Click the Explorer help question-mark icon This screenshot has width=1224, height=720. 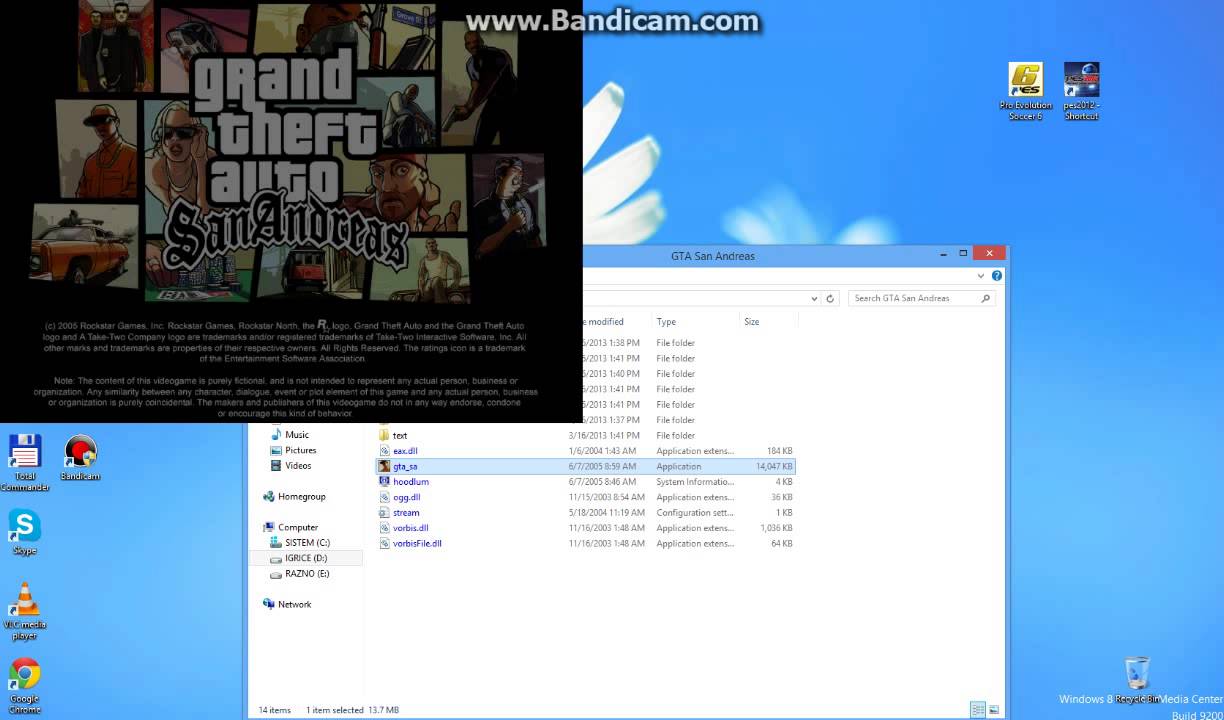(x=996, y=276)
